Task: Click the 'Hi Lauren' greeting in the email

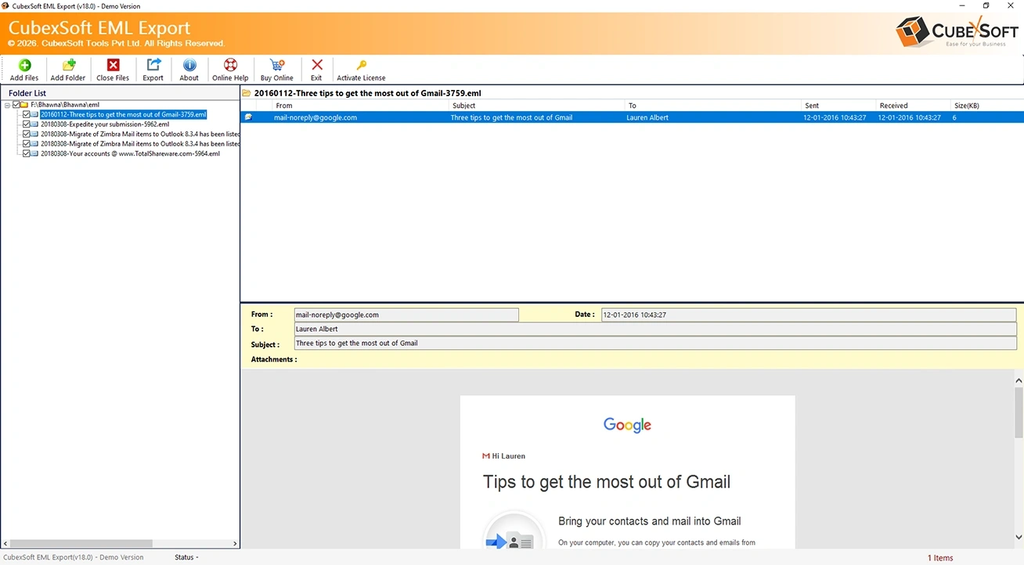Action: click(508, 456)
